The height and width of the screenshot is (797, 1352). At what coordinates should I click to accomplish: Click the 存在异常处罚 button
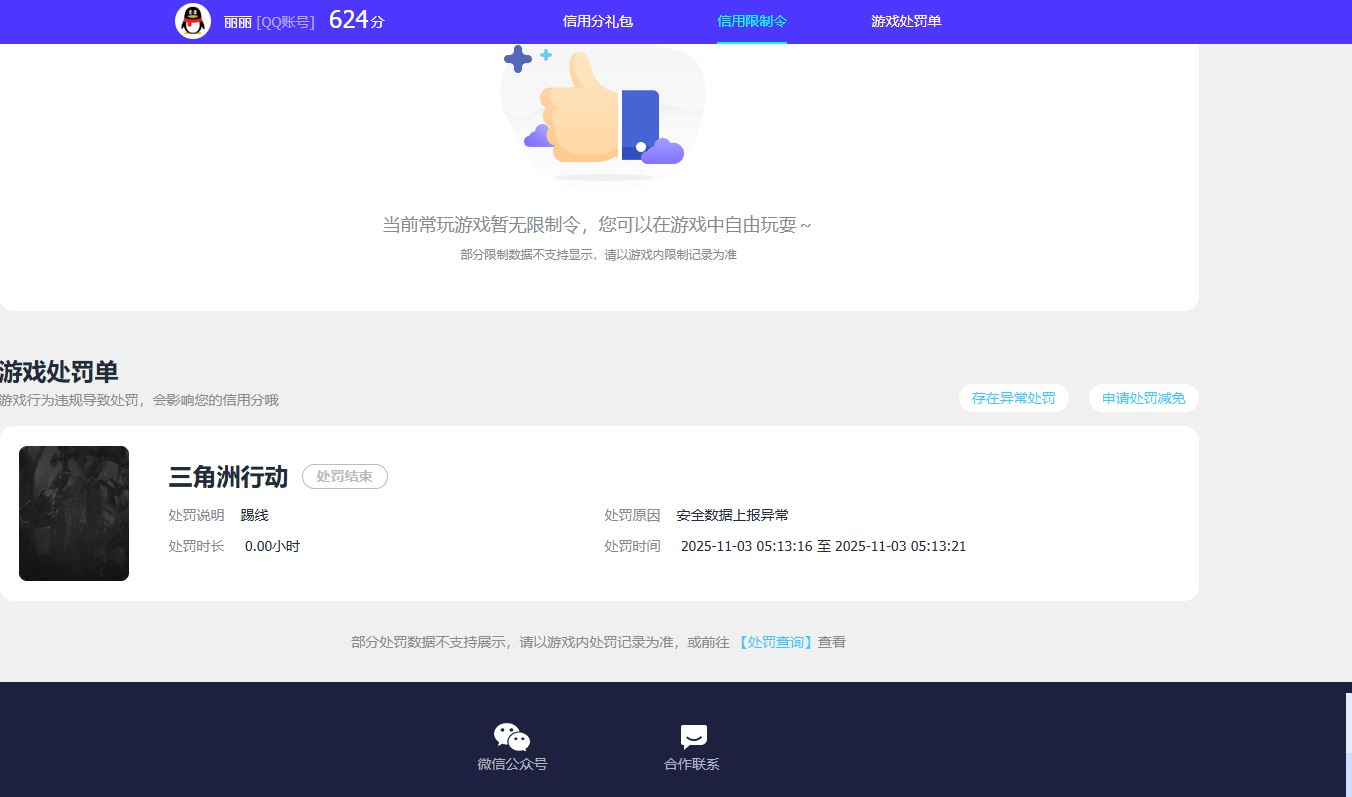click(1013, 397)
